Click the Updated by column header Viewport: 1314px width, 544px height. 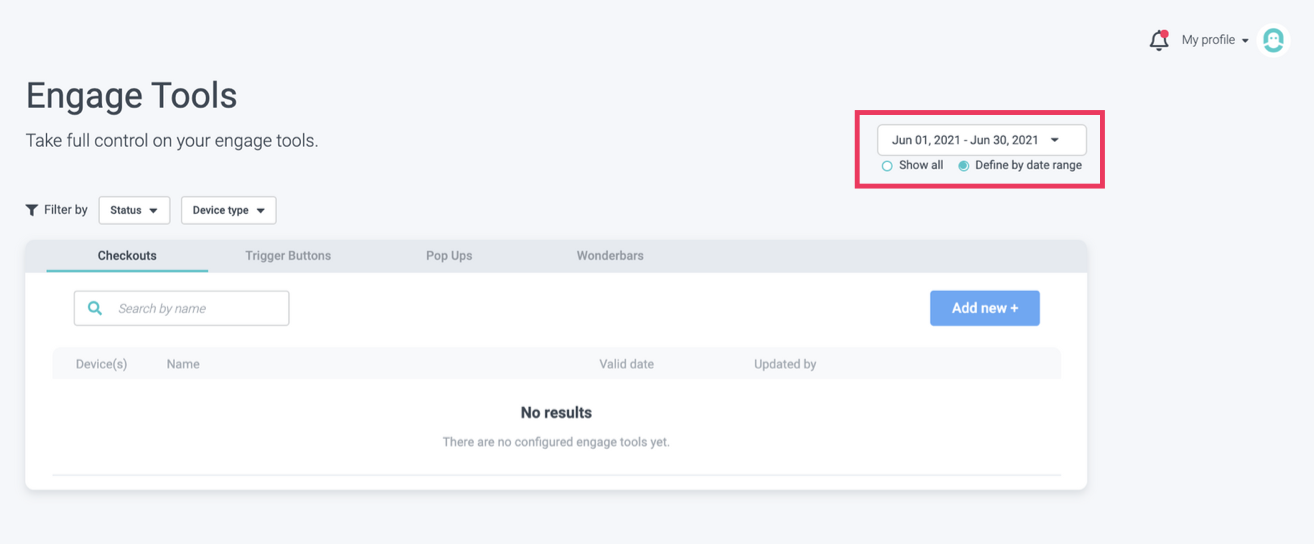pos(785,364)
